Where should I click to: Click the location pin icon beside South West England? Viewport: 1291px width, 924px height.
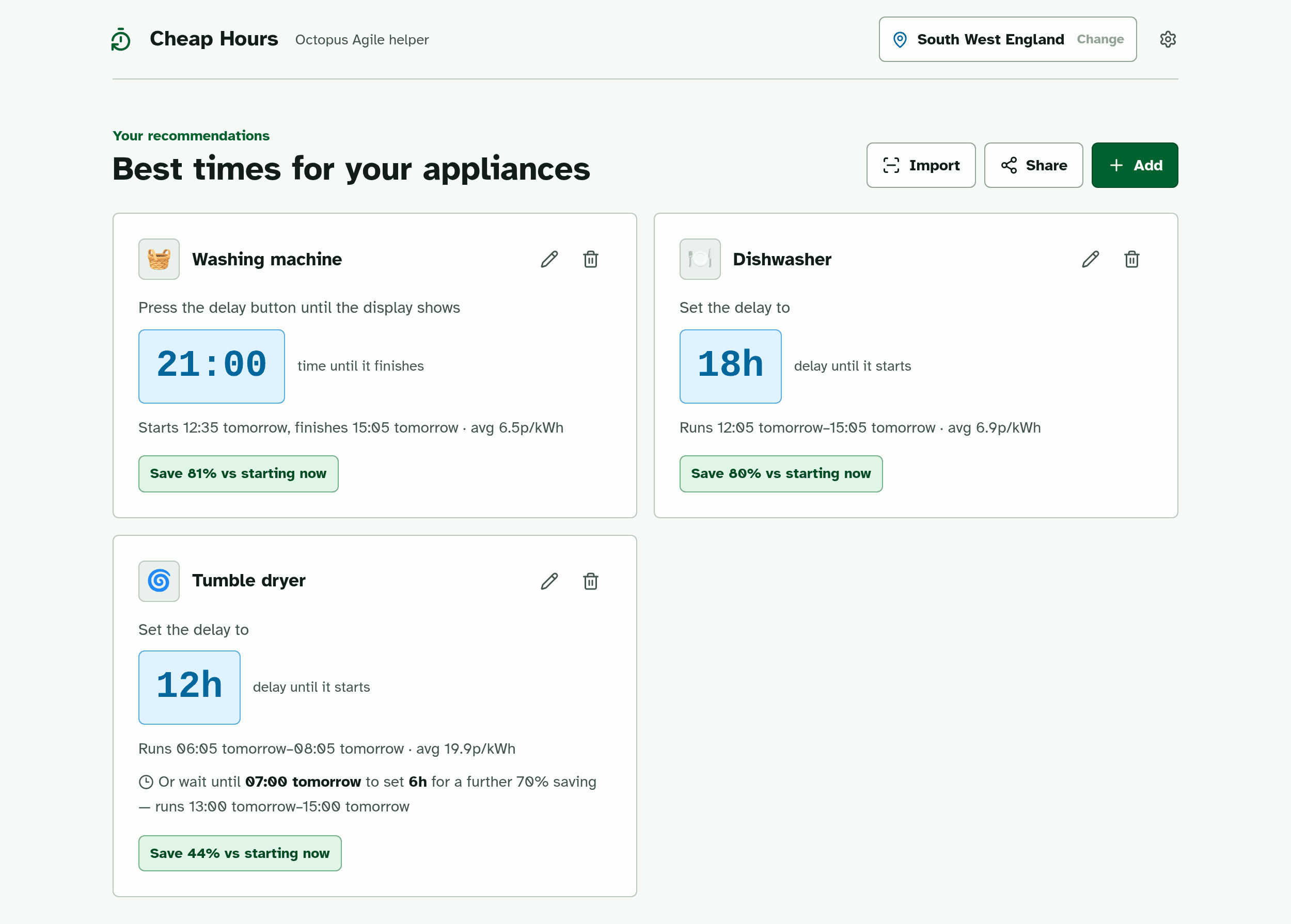pos(900,39)
